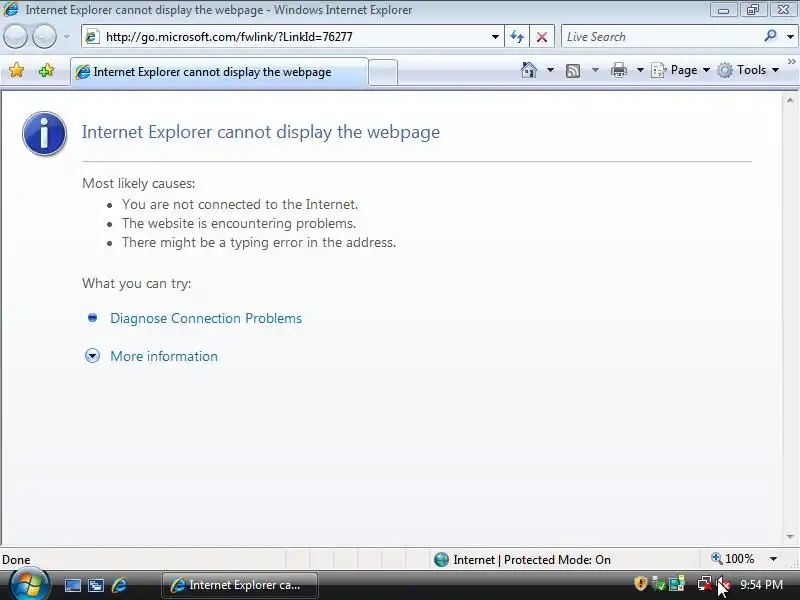The width and height of the screenshot is (800, 600).
Task: Show more toolbar commands chevron
Action: (x=791, y=62)
